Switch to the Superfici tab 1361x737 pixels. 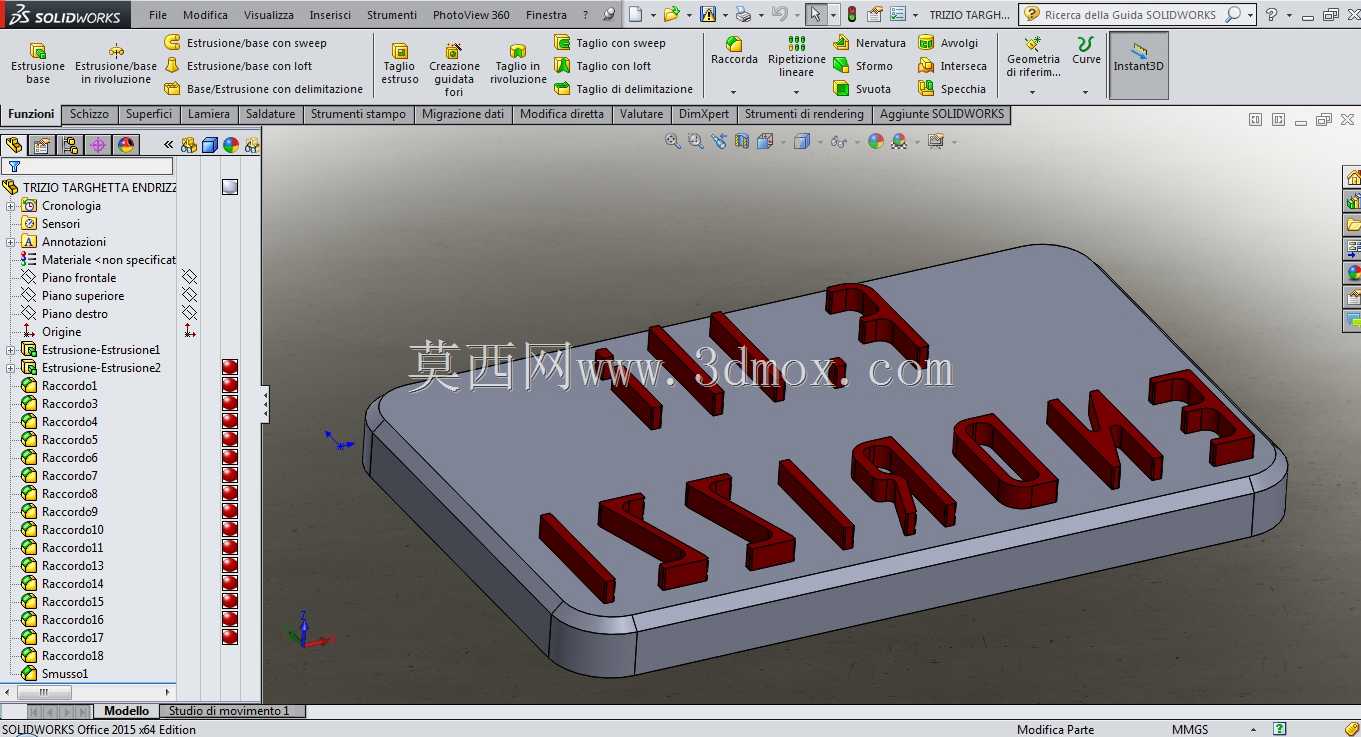tap(149, 114)
